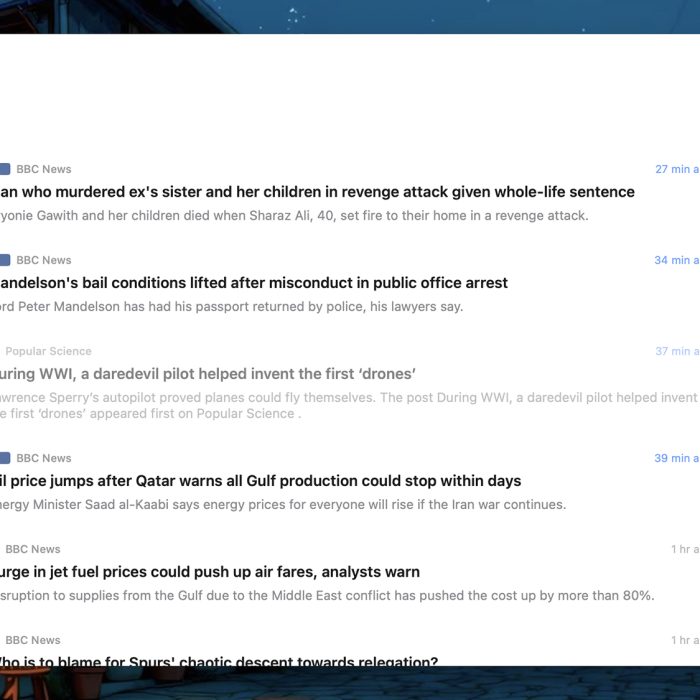Screen dimensions: 700x700
Task: Click the 34 min ago timestamp
Action: (x=677, y=260)
